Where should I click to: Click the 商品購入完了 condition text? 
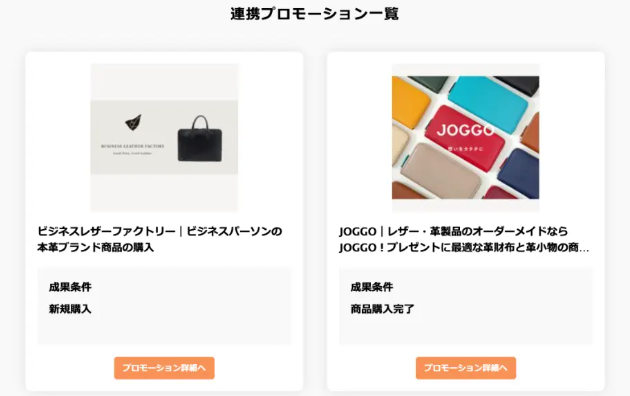coord(382,309)
